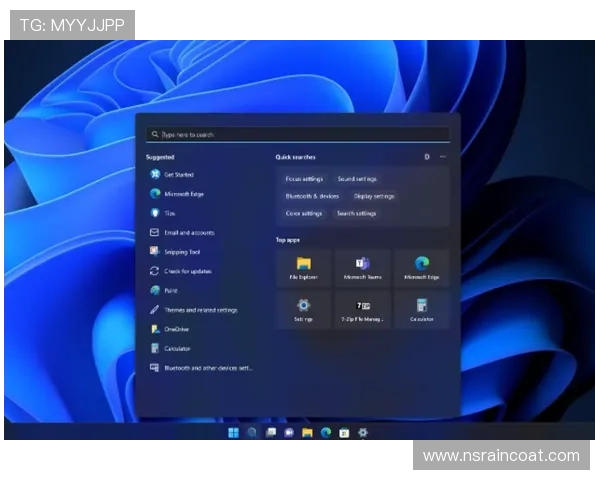Open OneDrive from the Suggested list
600x480 pixels.
coord(176,329)
